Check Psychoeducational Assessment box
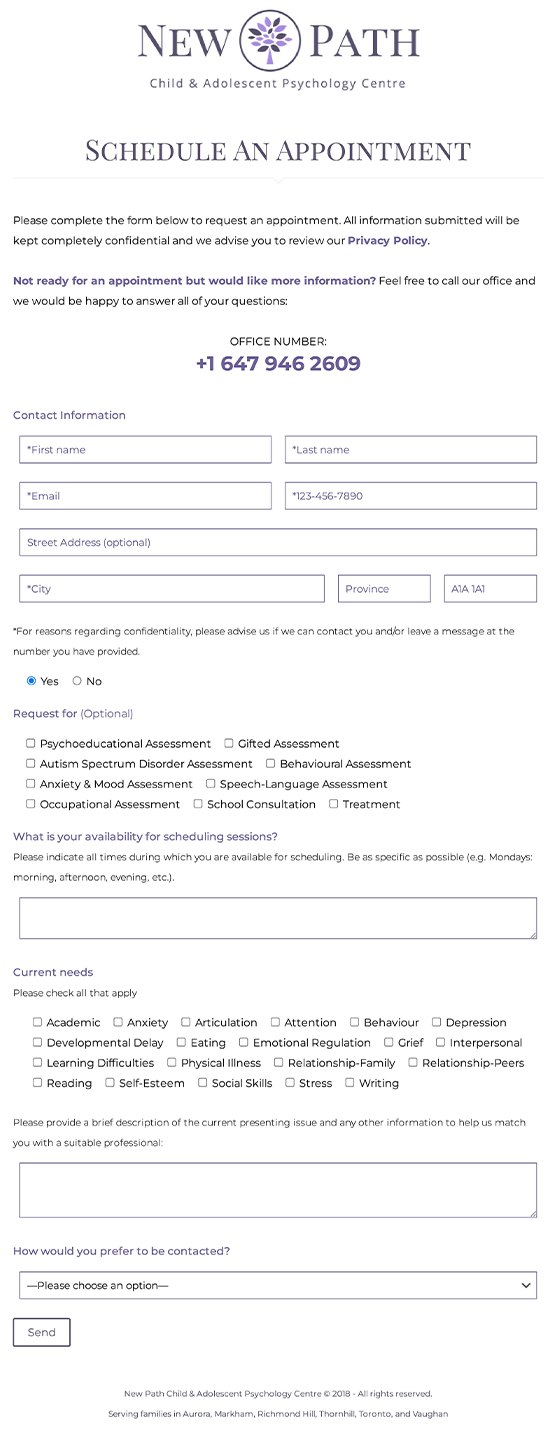The height and width of the screenshot is (1440, 556). (x=31, y=743)
